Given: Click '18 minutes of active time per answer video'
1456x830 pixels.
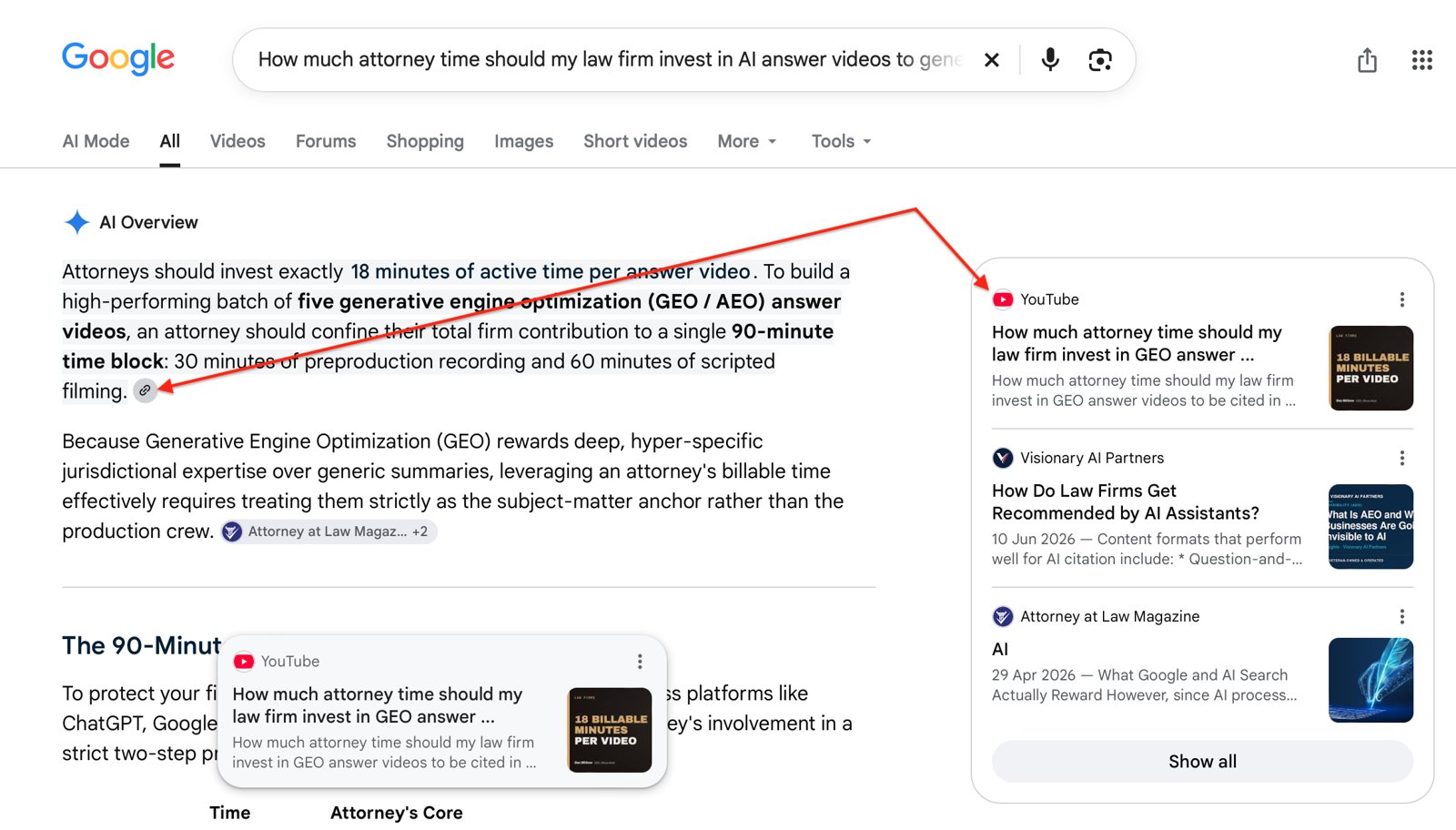Looking at the screenshot, I should pos(551,271).
